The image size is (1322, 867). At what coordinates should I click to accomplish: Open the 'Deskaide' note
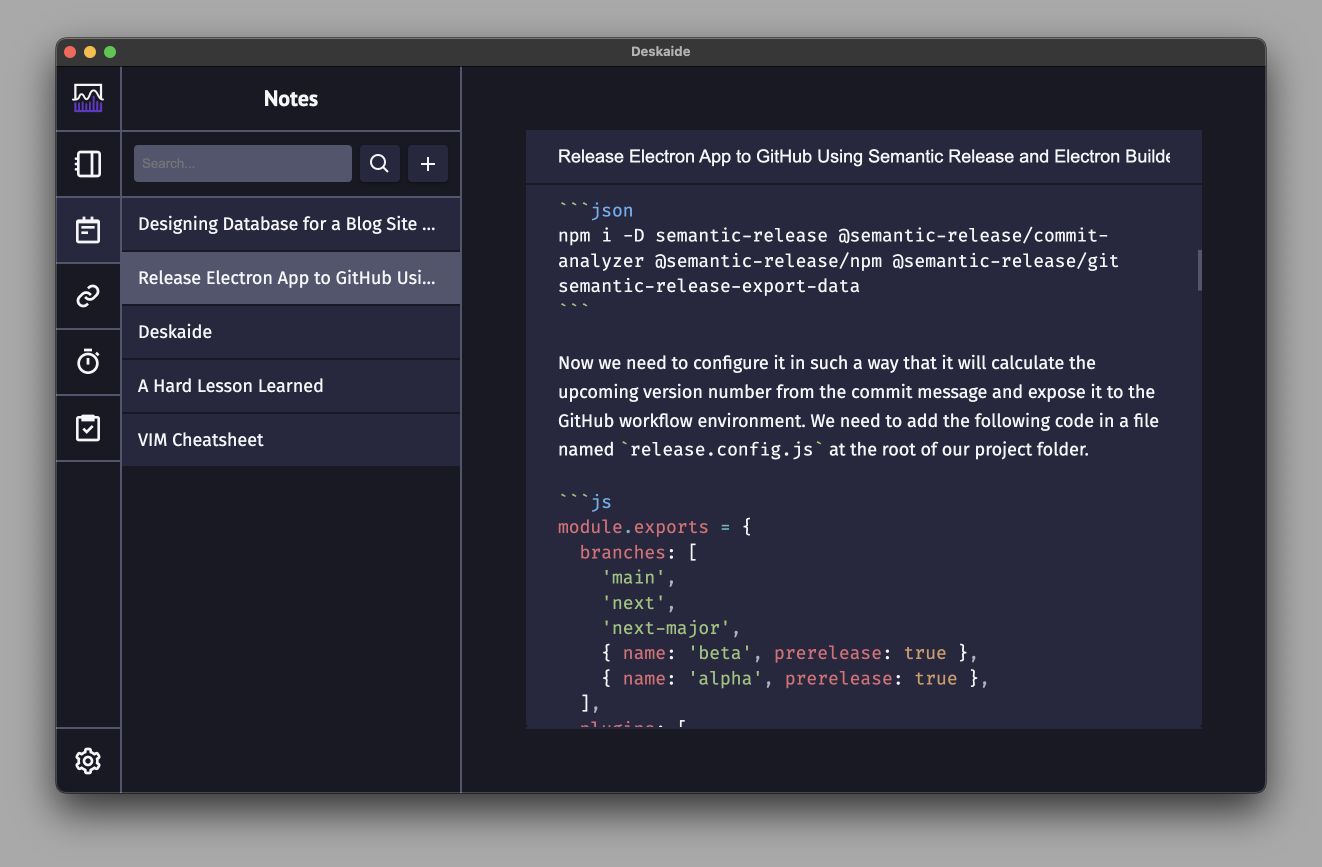coord(291,332)
